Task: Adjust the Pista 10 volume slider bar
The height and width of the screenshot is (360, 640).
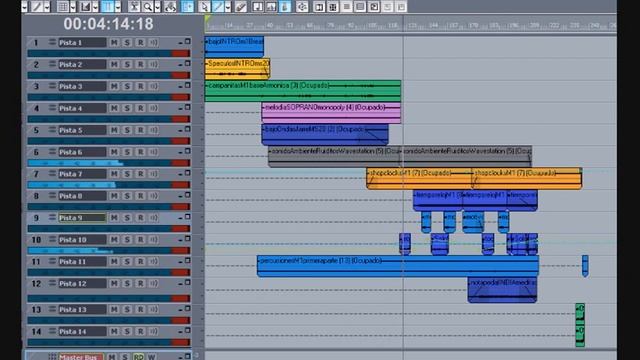Action: point(108,251)
